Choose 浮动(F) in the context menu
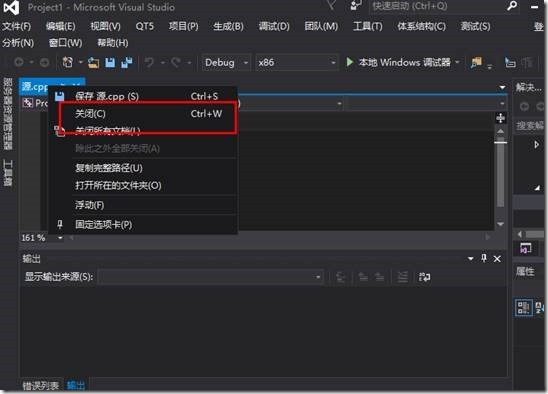The image size is (548, 394). point(143,205)
